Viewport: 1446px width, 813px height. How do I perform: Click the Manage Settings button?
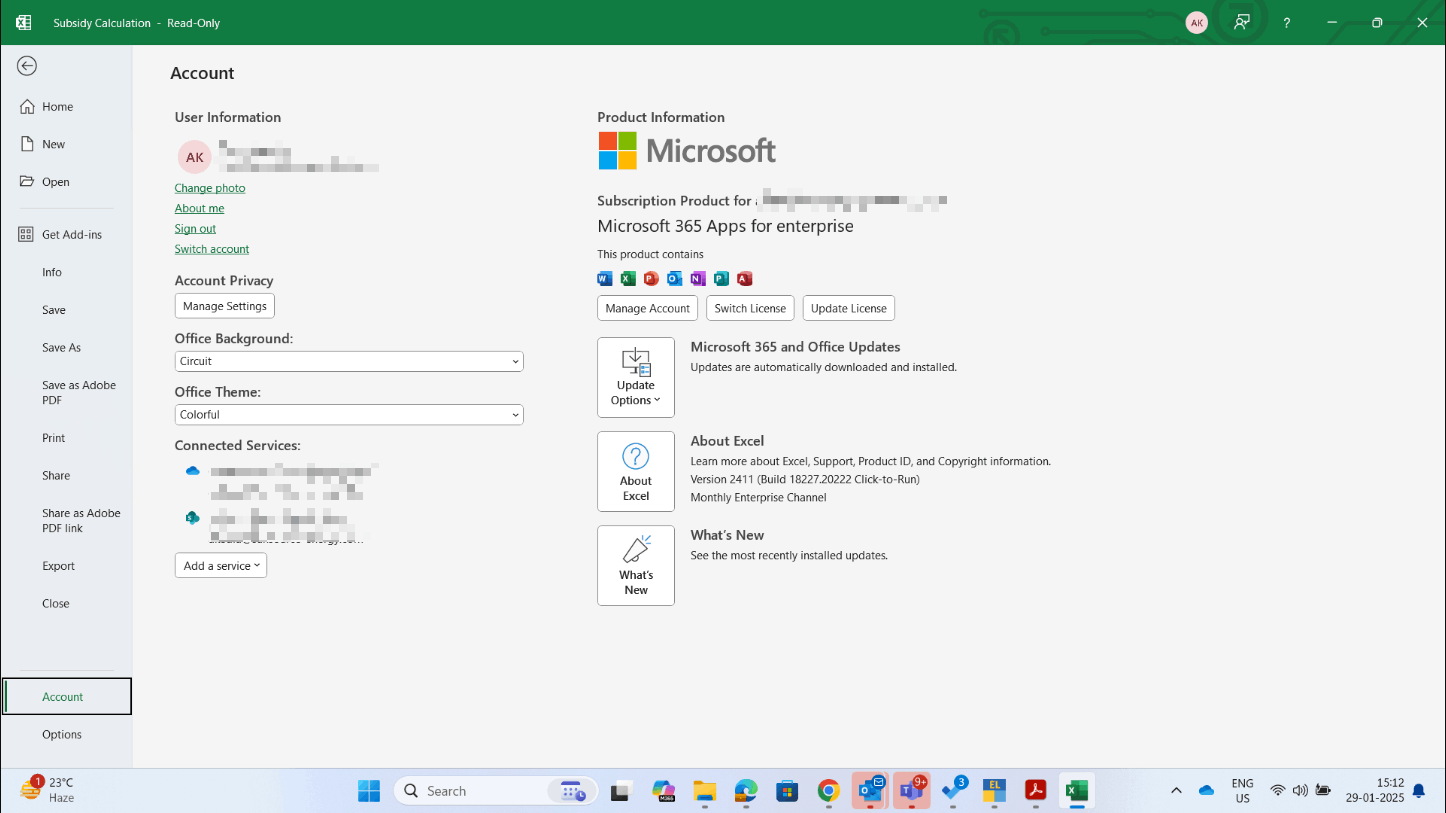[225, 306]
